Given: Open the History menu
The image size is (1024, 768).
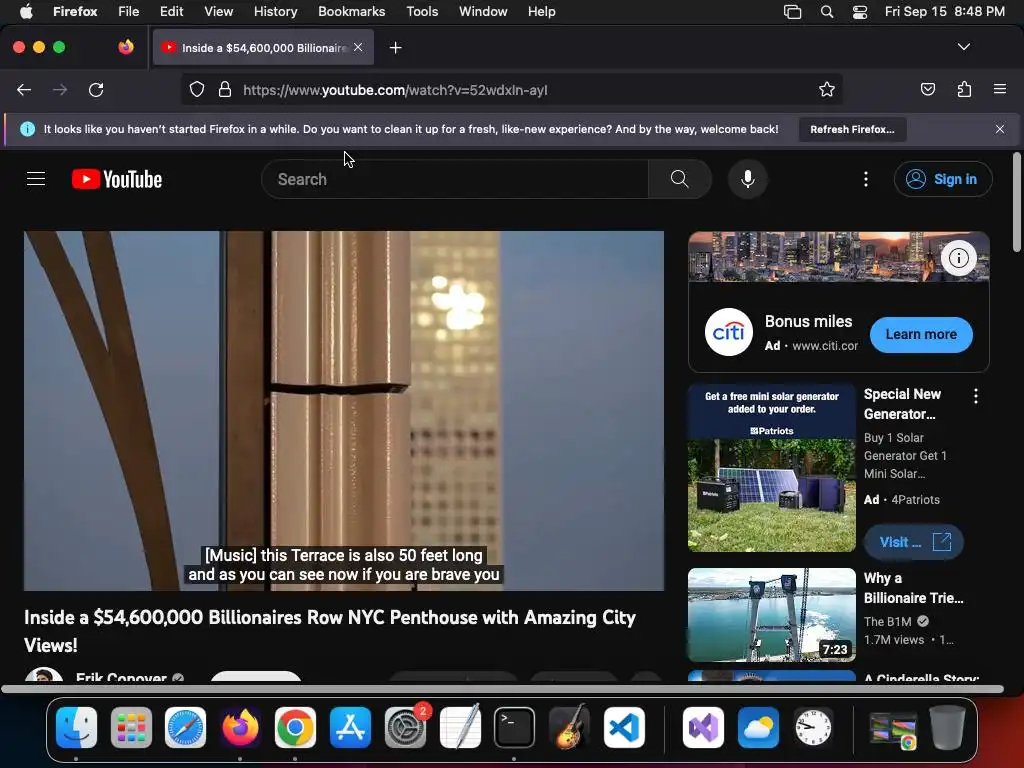Looking at the screenshot, I should point(276,12).
